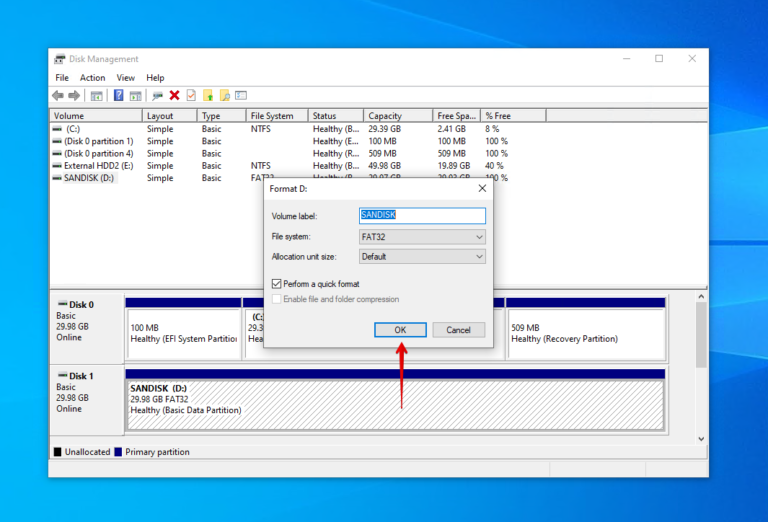Check Enable file and folder compression
The height and width of the screenshot is (522, 768).
point(277,299)
